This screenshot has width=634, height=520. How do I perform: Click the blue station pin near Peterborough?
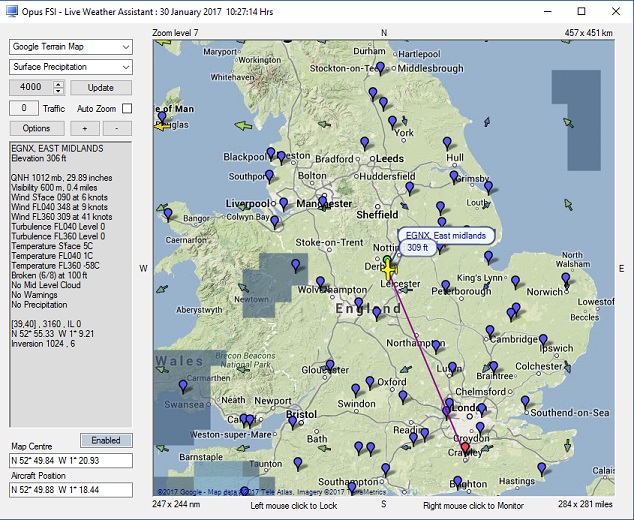pyautogui.click(x=445, y=287)
